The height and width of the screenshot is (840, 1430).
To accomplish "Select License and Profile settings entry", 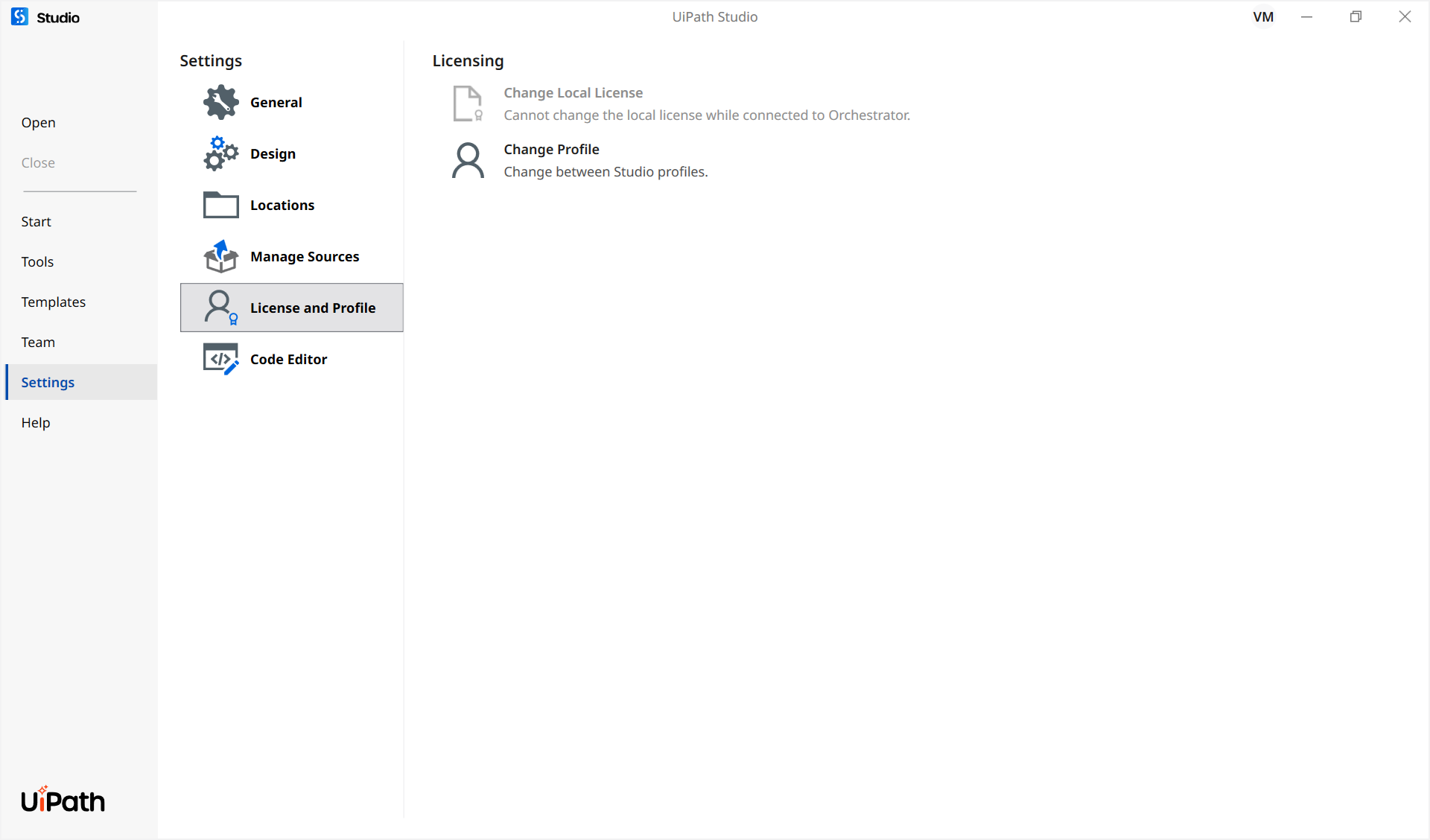I will pos(313,308).
